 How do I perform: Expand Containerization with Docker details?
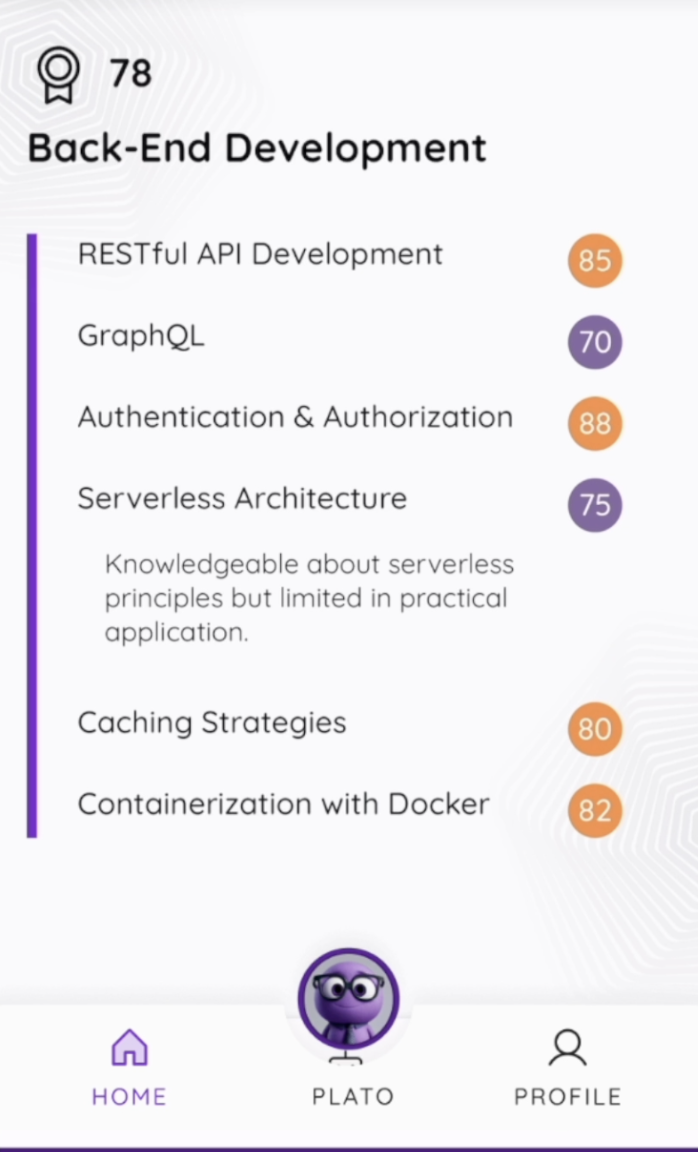pos(283,804)
